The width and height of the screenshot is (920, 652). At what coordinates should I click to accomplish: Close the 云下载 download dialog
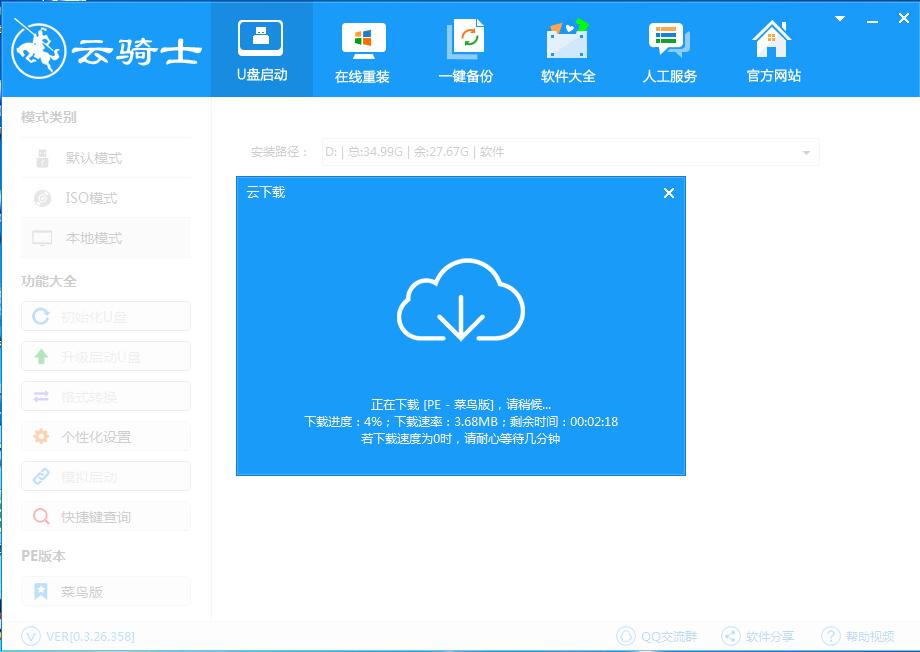coord(668,193)
